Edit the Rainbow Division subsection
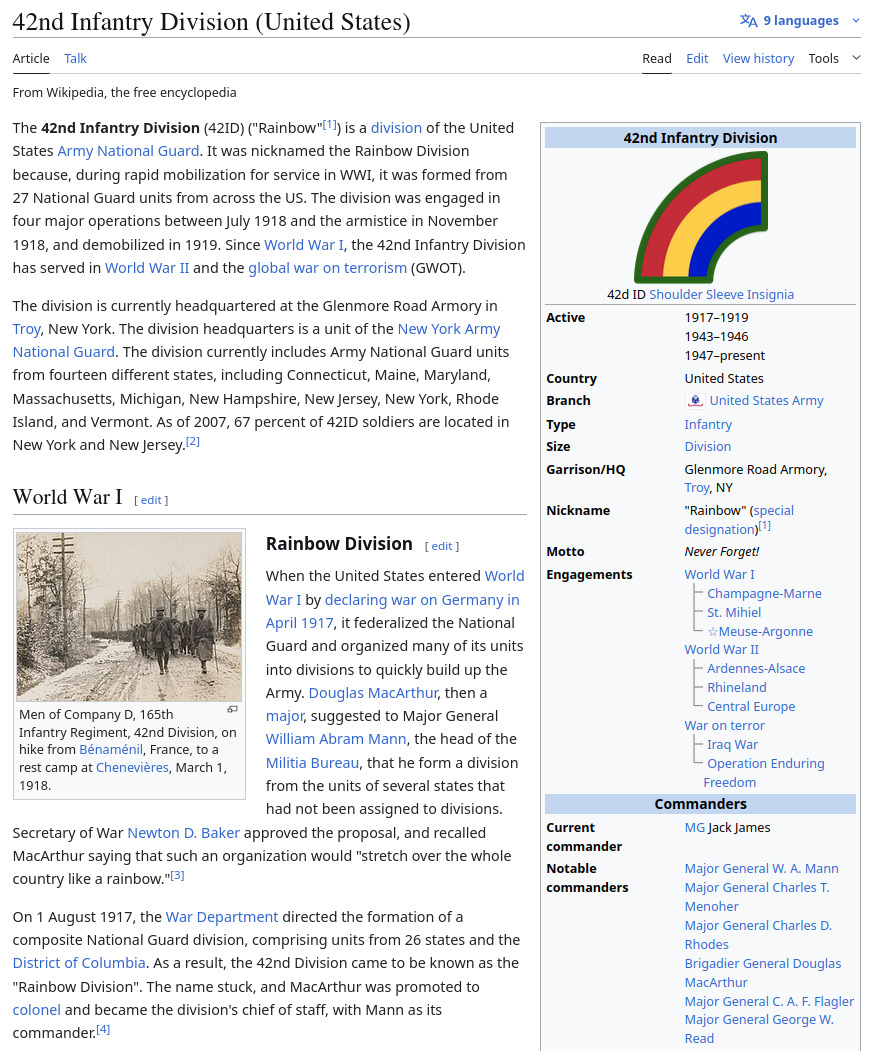 [442, 546]
